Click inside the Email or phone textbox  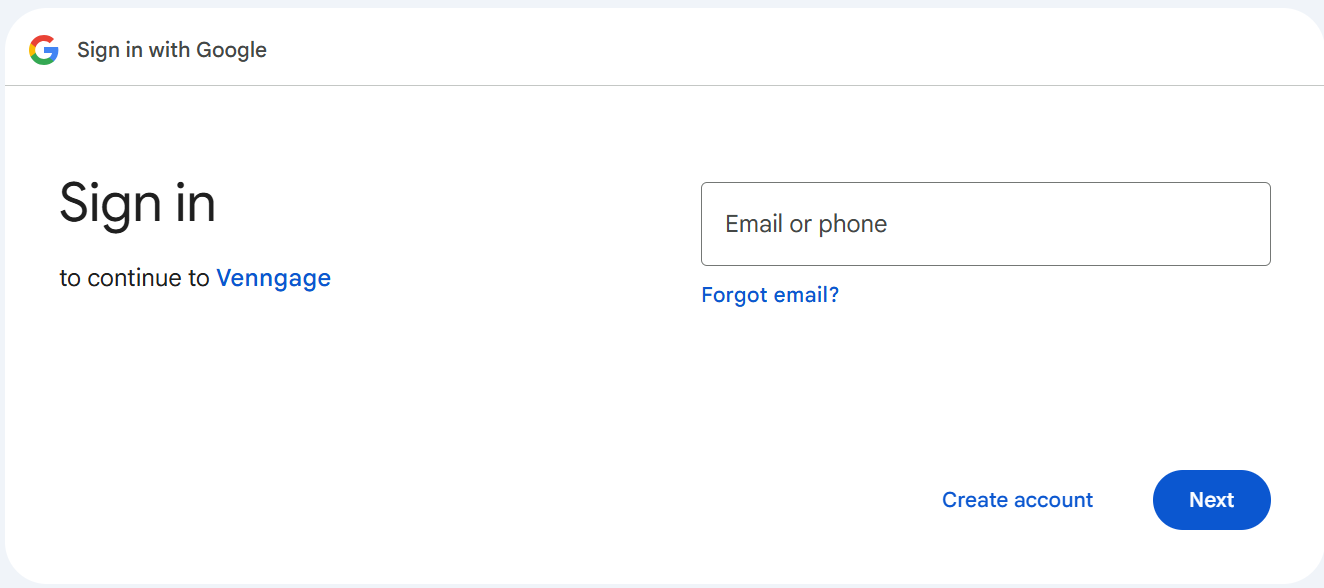tap(985, 224)
